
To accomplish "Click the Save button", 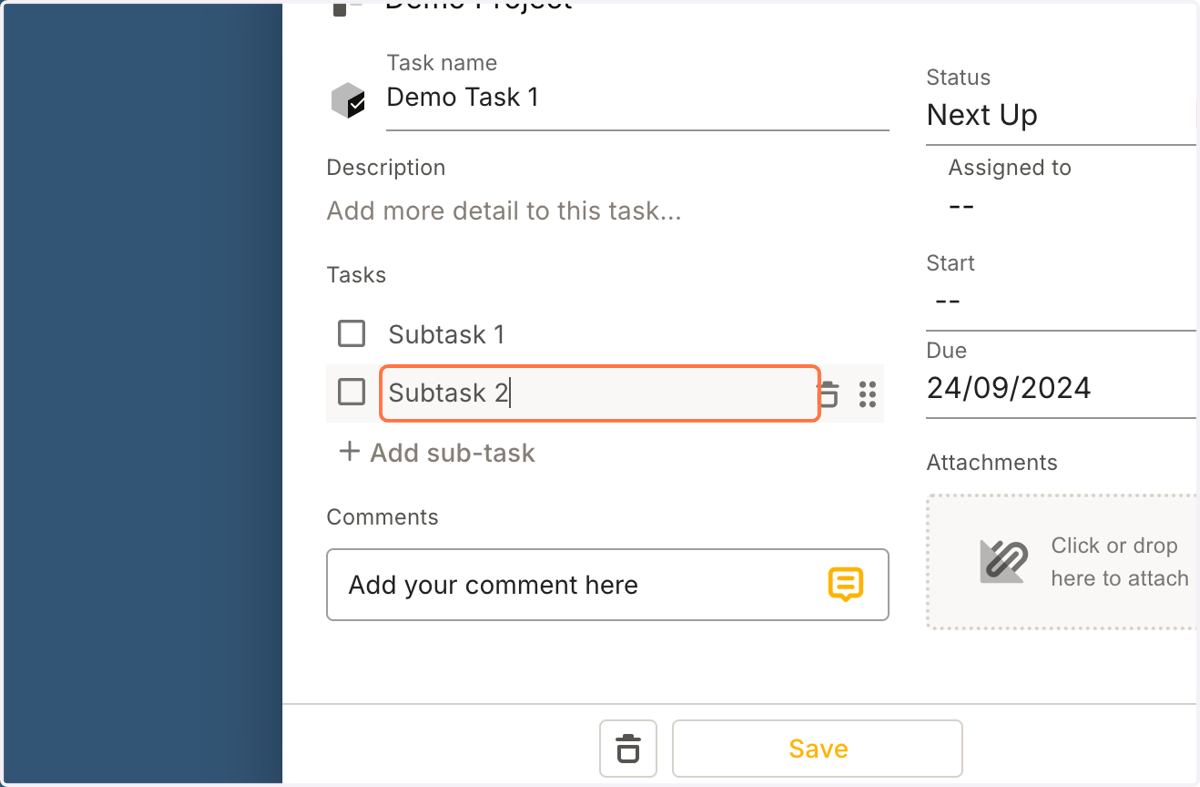I will click(817, 748).
